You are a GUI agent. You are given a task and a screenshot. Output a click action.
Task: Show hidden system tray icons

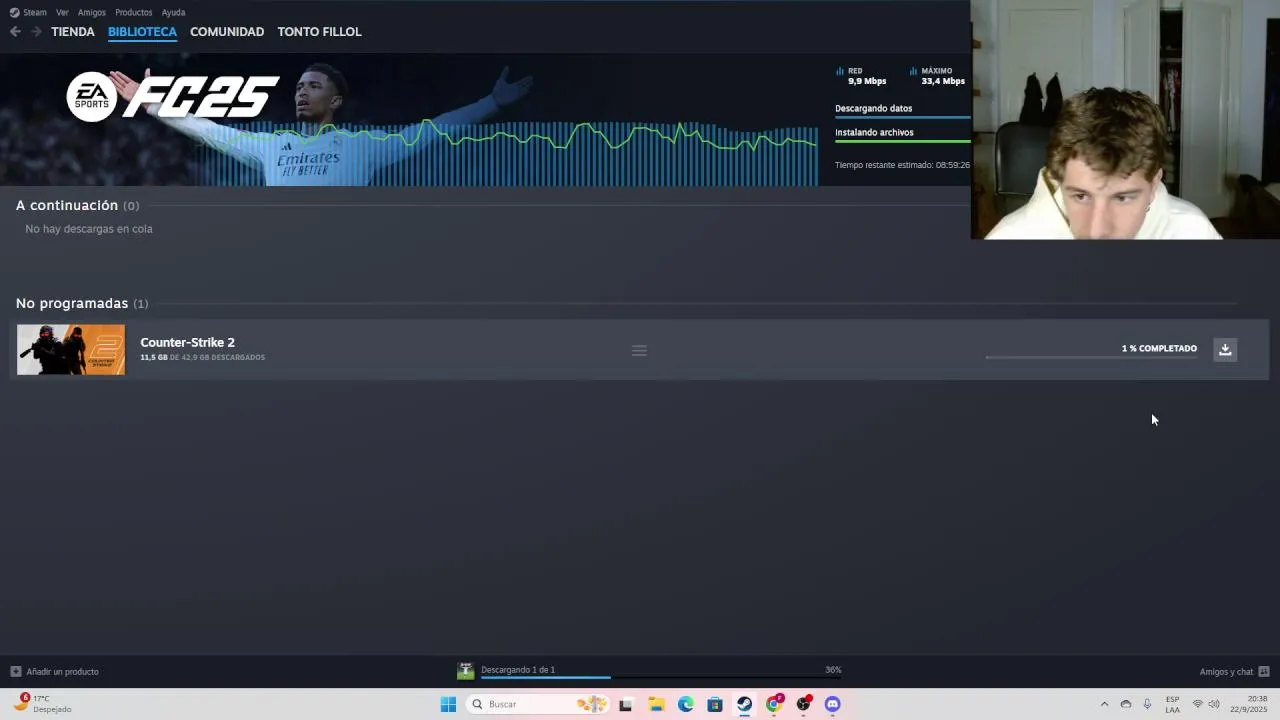pyautogui.click(x=1104, y=704)
